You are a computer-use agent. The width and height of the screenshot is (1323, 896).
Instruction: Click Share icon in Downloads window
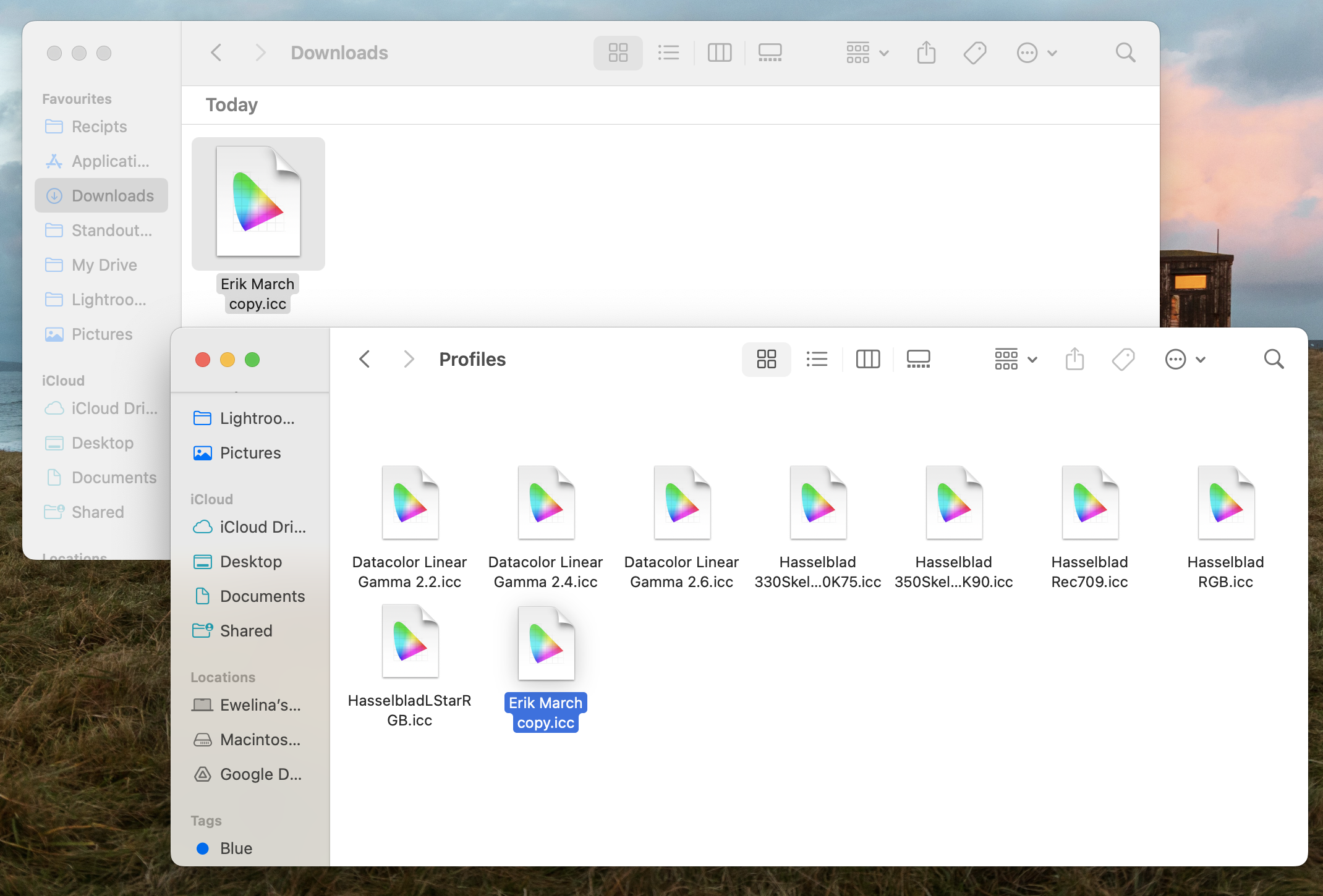(926, 53)
